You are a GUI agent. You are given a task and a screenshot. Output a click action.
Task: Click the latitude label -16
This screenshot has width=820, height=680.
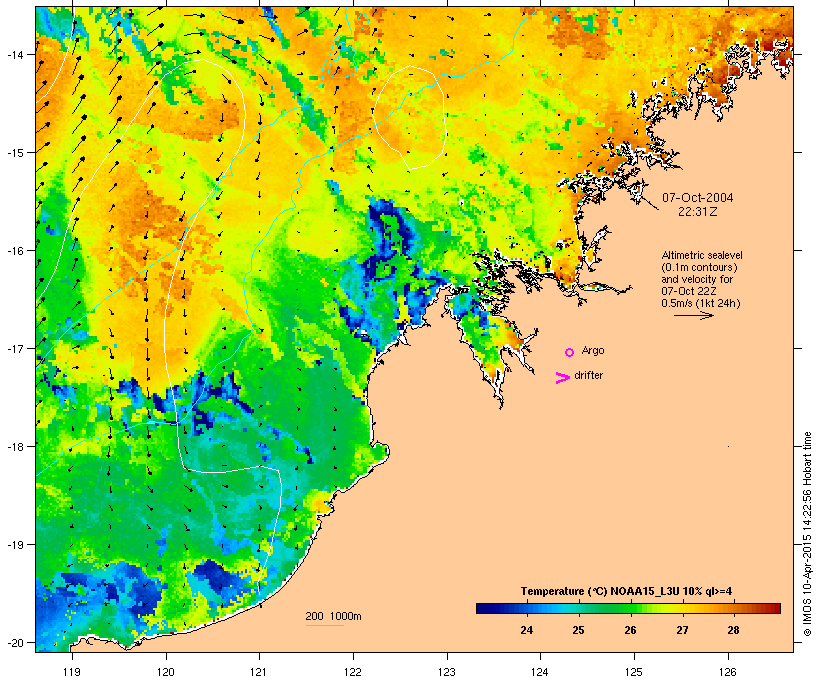coord(14,251)
